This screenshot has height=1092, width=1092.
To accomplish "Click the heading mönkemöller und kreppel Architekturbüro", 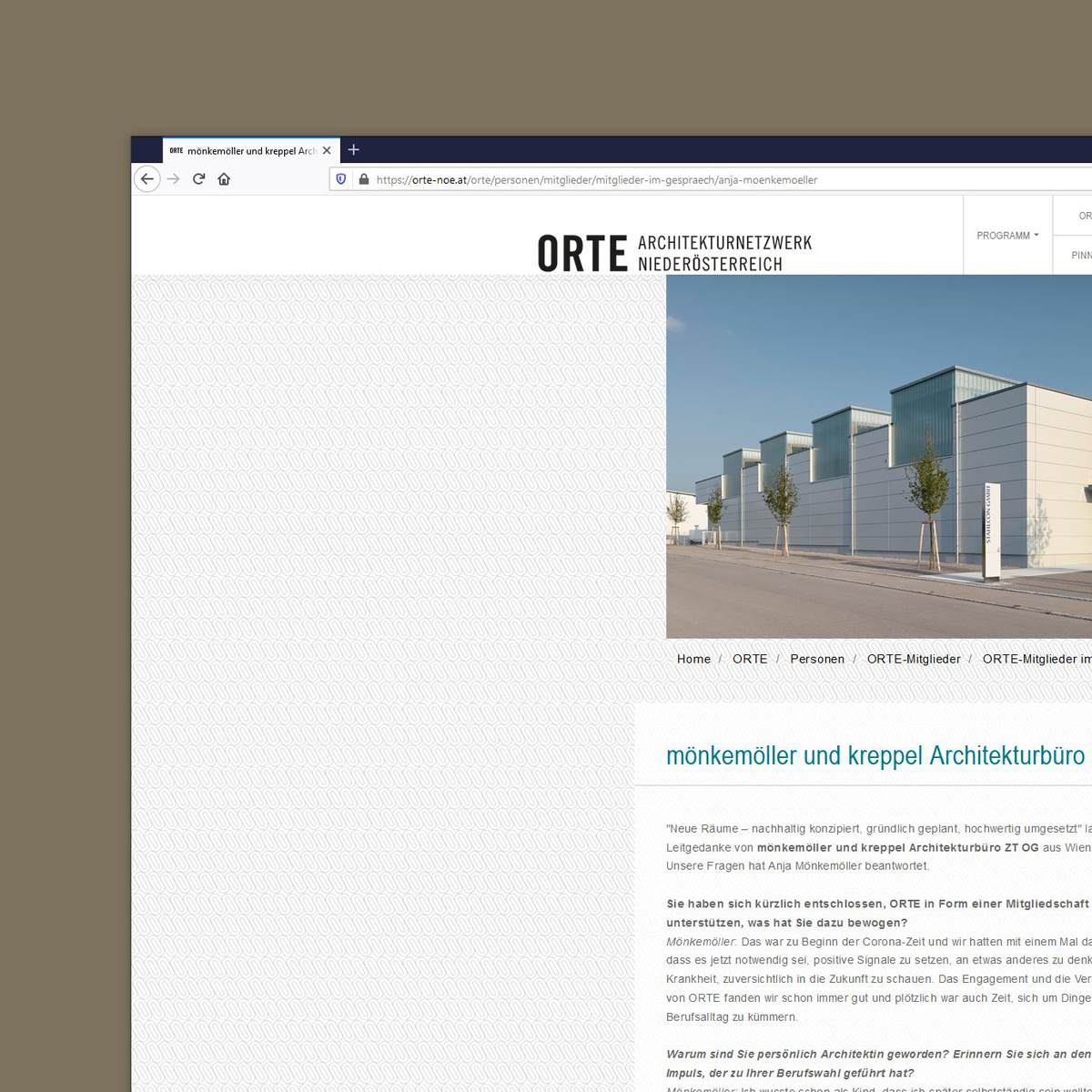I will 875,755.
